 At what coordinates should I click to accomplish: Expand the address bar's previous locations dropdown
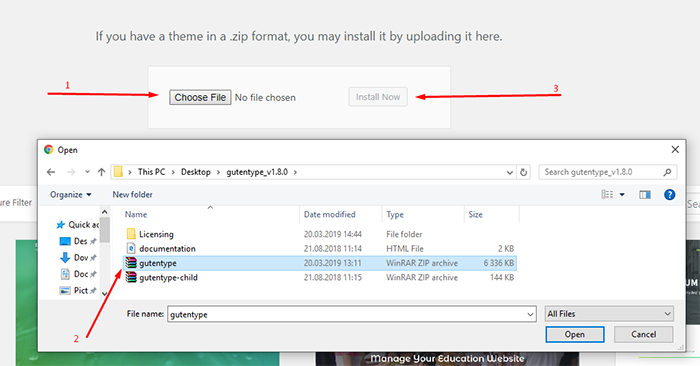pos(509,172)
